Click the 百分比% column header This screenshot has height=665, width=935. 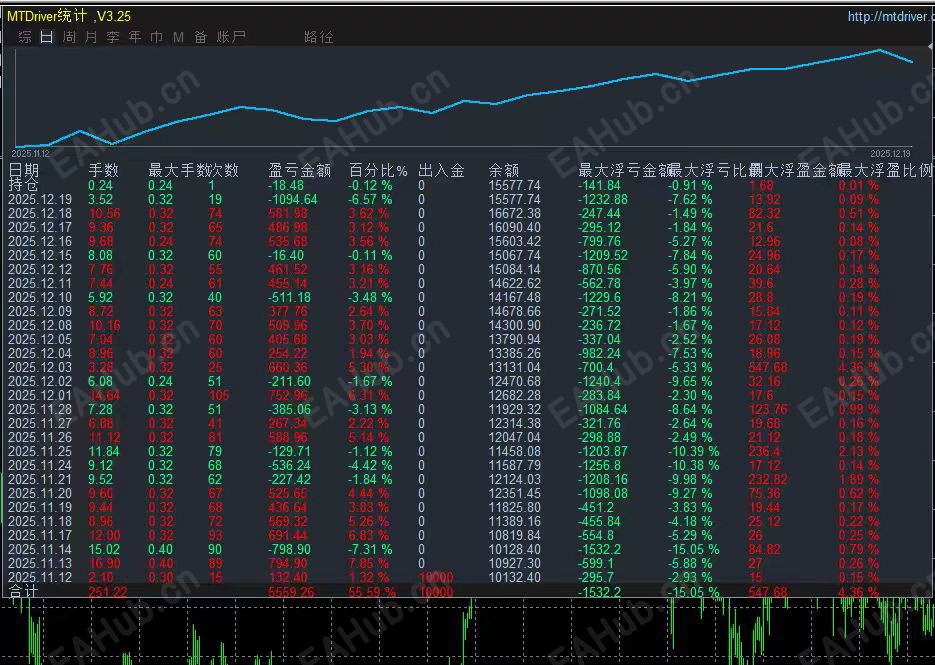click(378, 171)
